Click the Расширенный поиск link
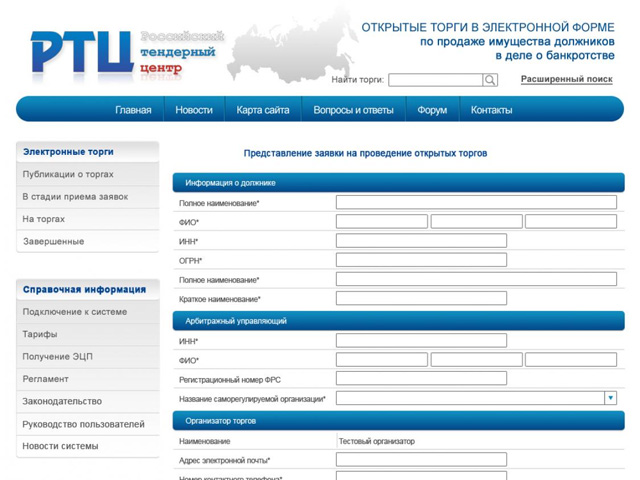This screenshot has width=640, height=480. click(x=567, y=79)
